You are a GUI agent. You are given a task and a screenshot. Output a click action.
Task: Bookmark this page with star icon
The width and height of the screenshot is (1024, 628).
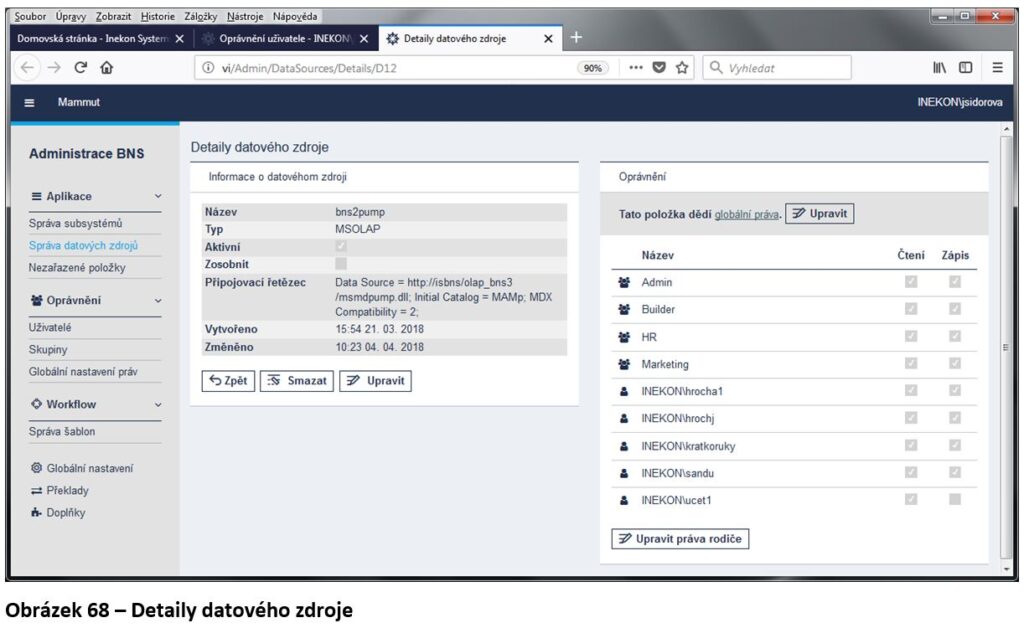(x=682, y=67)
